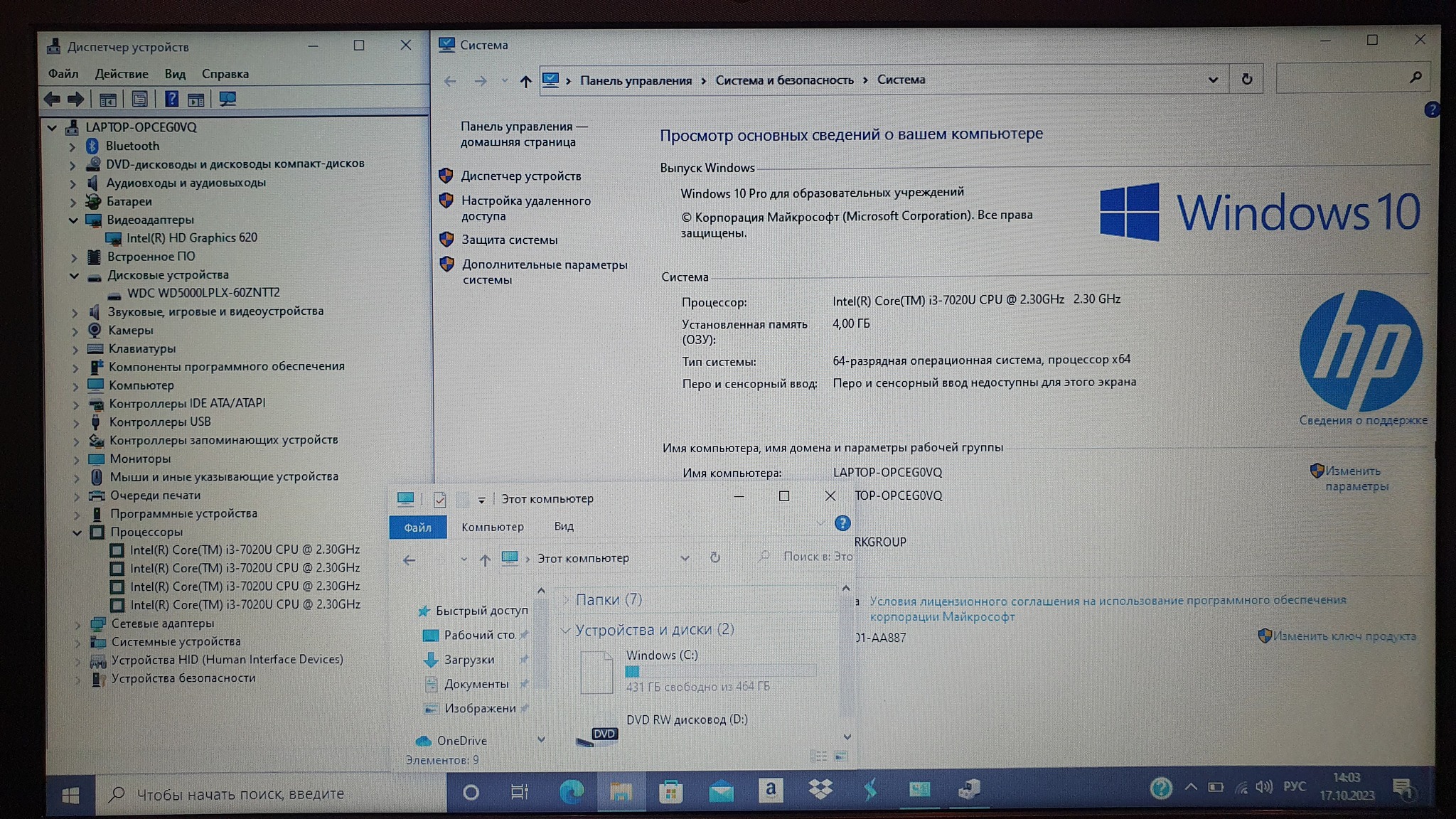Click the scan for hardware changes toolbar icon
Viewport: 1456px width, 819px height.
click(227, 100)
